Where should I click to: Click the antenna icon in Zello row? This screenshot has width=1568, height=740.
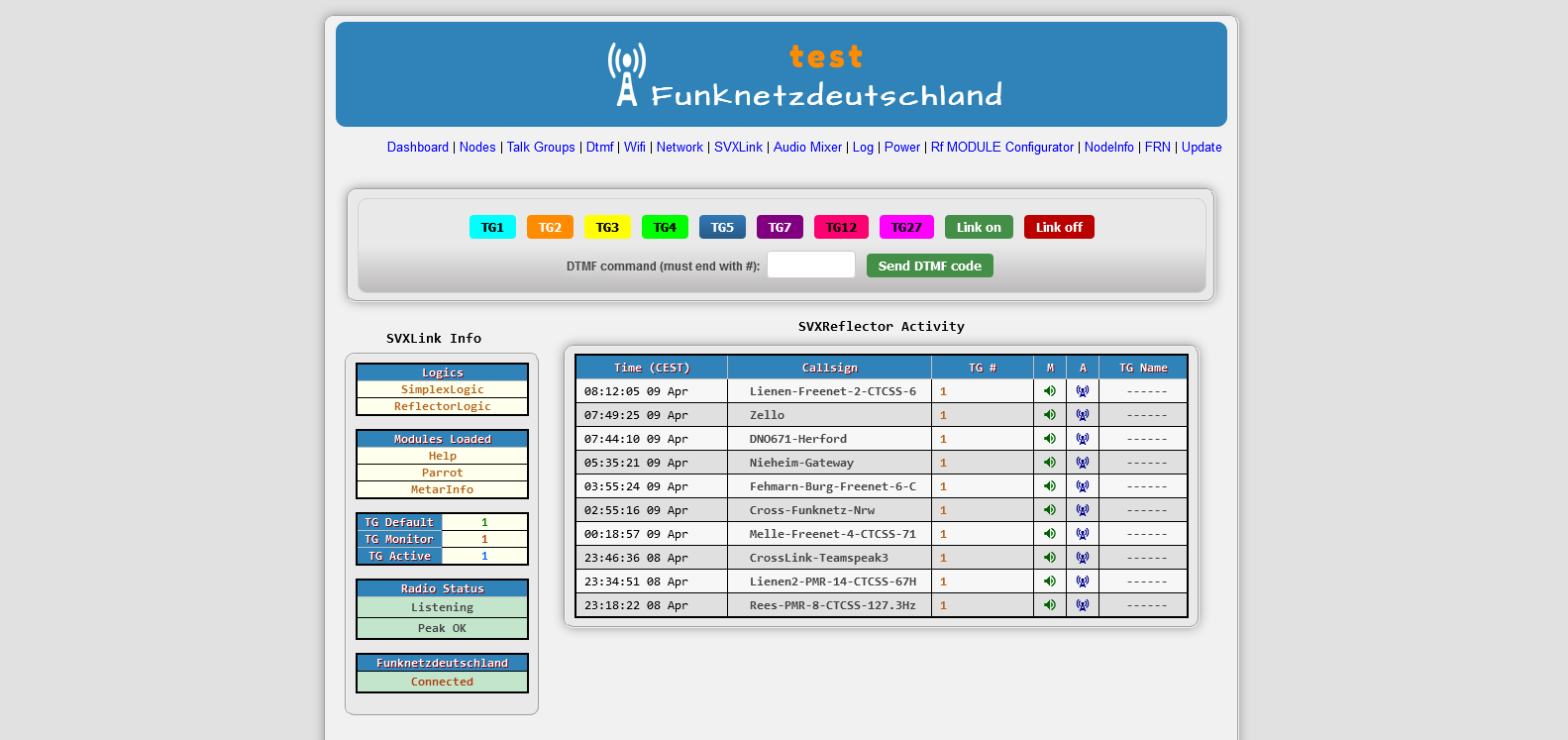1083,415
